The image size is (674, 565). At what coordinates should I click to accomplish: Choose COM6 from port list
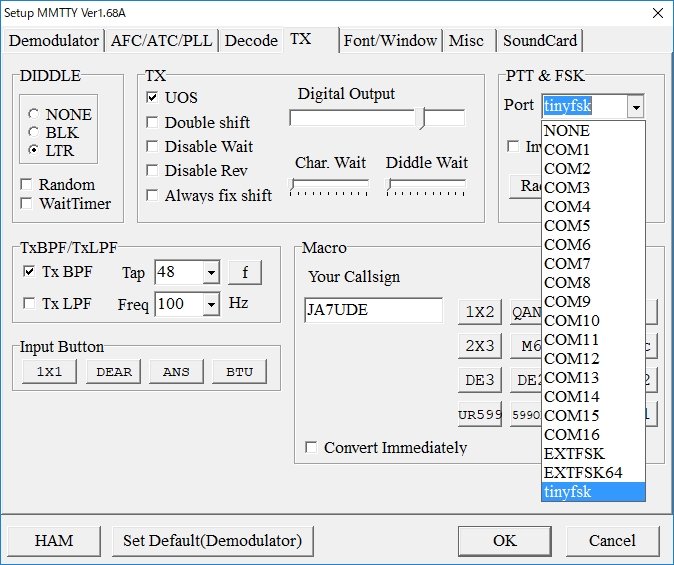click(593, 244)
